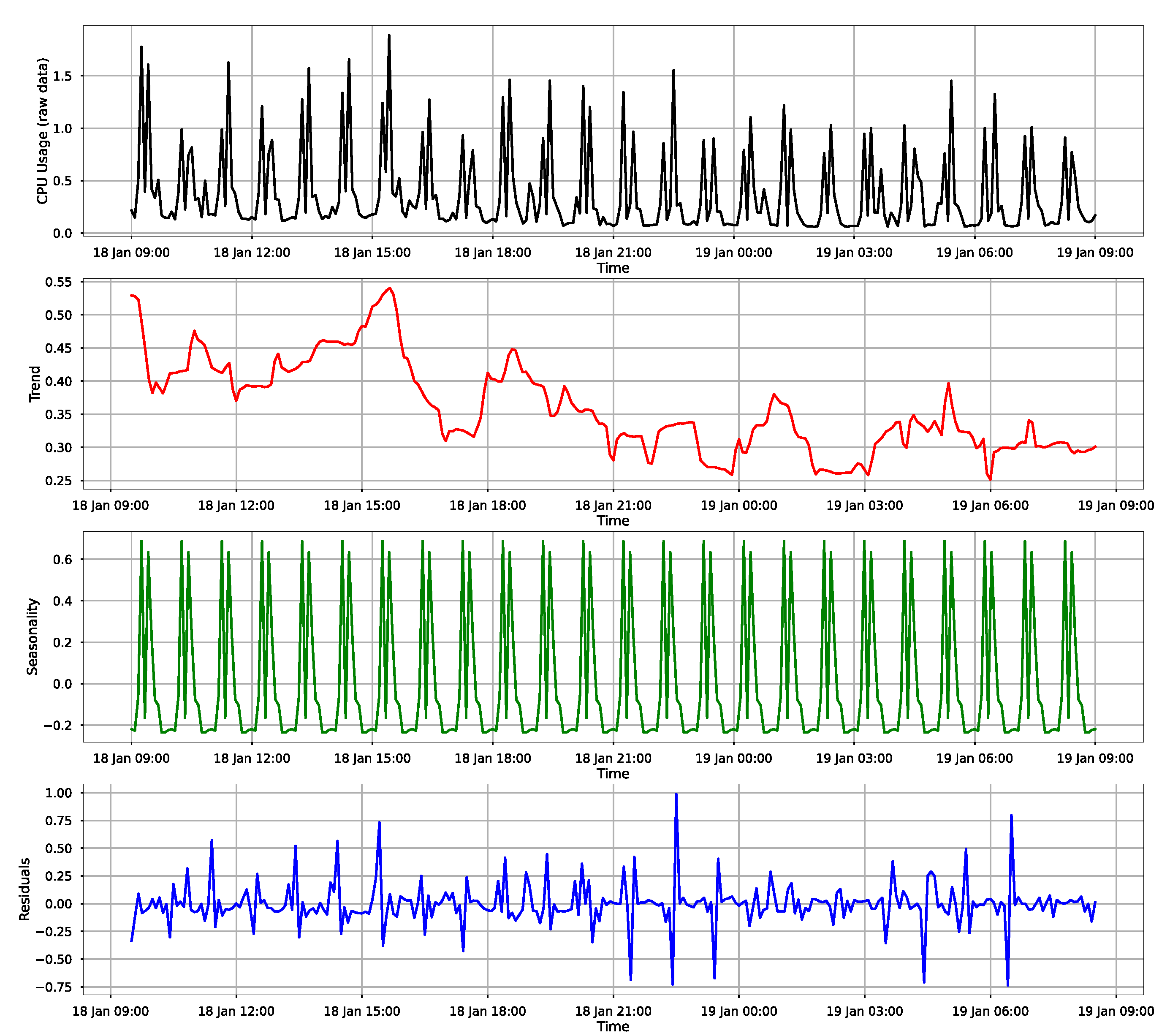Click the "0.35" tick on the Trend axis
This screenshot has height=1036, width=1170.
tap(58, 415)
